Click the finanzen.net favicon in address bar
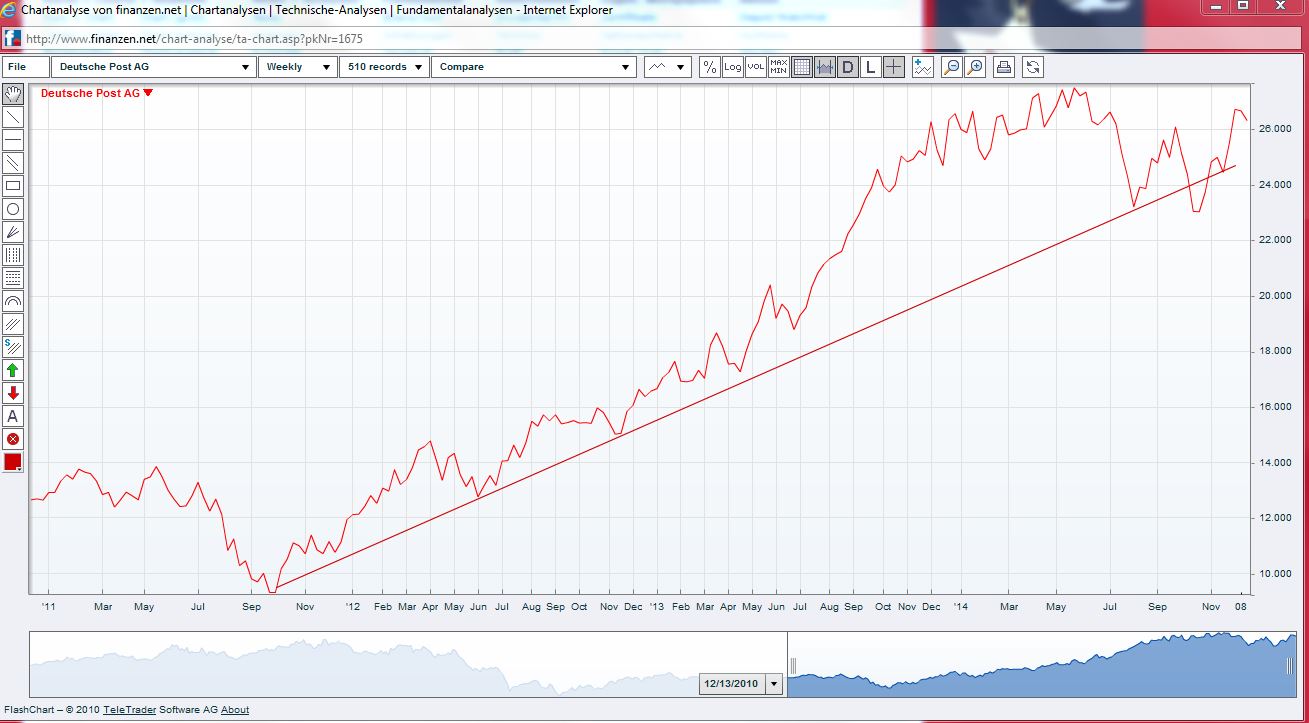The width and height of the screenshot is (1309, 723). coord(12,39)
